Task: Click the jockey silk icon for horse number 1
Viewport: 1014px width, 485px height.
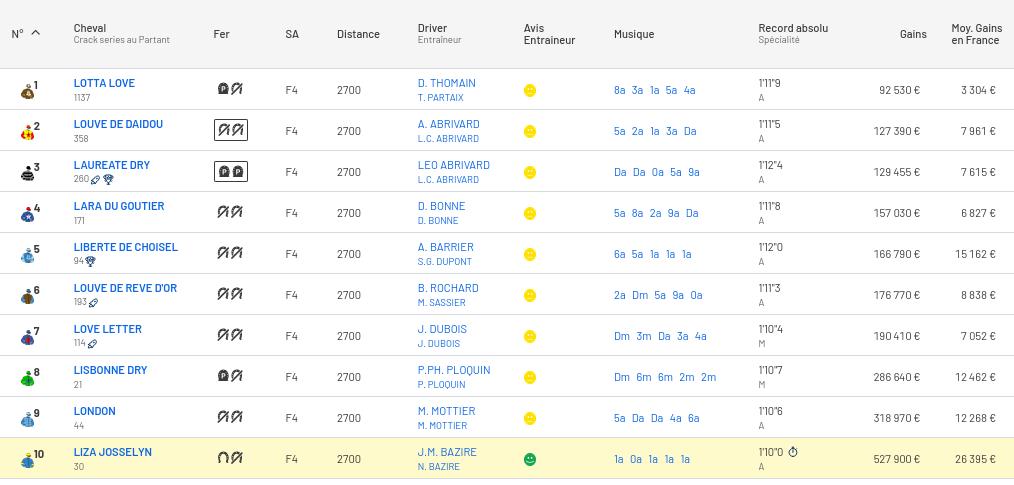Action: click(27, 91)
